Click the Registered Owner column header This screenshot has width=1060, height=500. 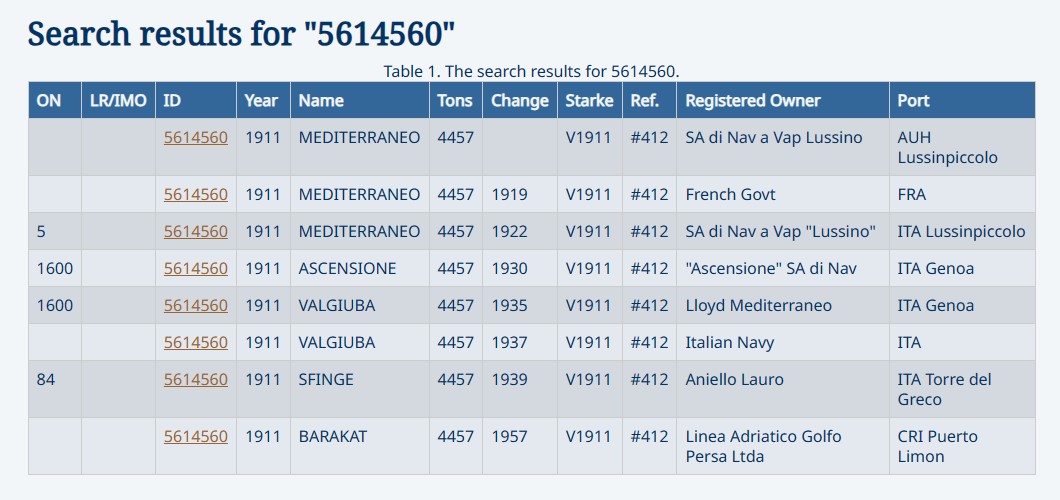click(x=783, y=101)
